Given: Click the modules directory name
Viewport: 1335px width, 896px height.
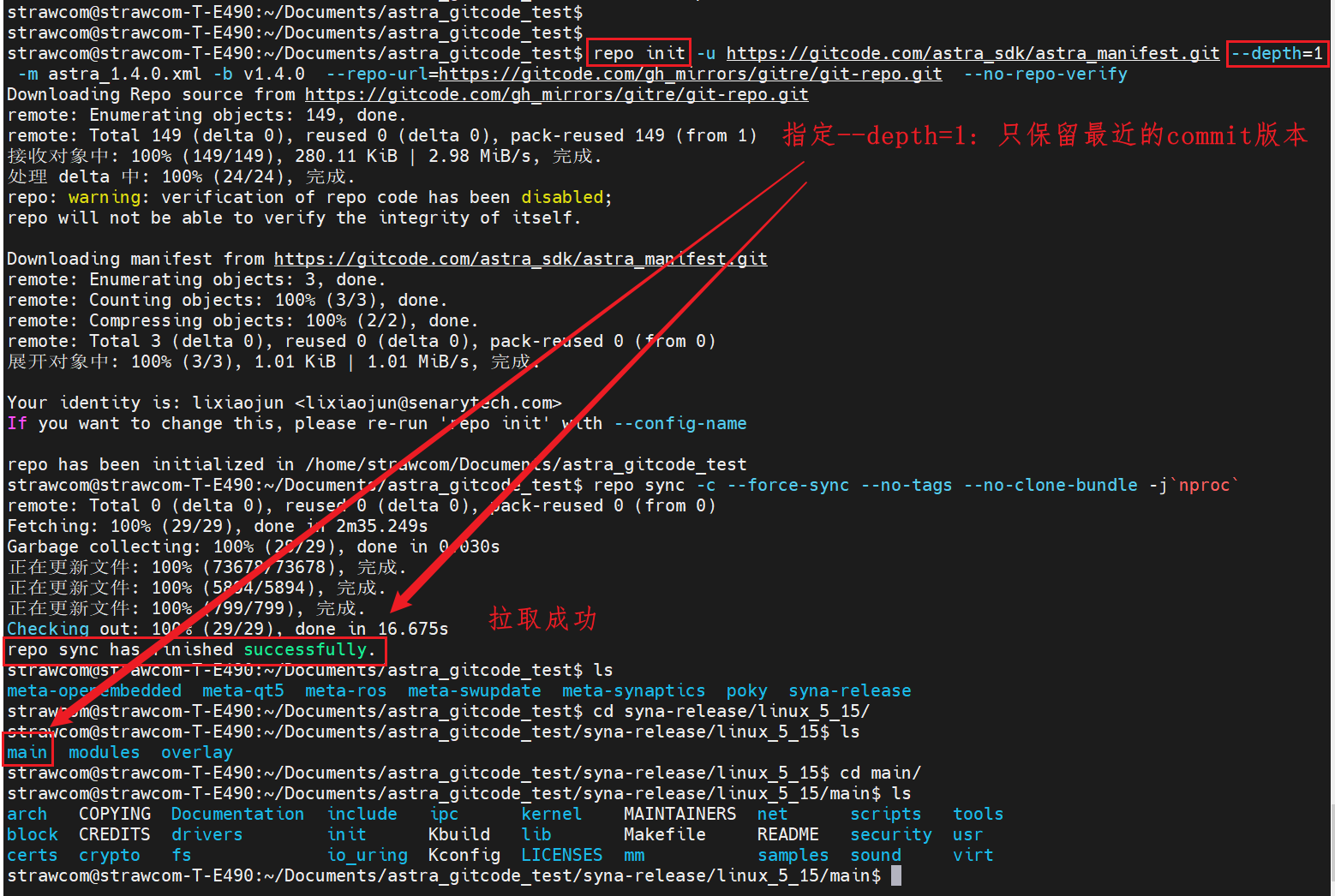Looking at the screenshot, I should point(104,752).
